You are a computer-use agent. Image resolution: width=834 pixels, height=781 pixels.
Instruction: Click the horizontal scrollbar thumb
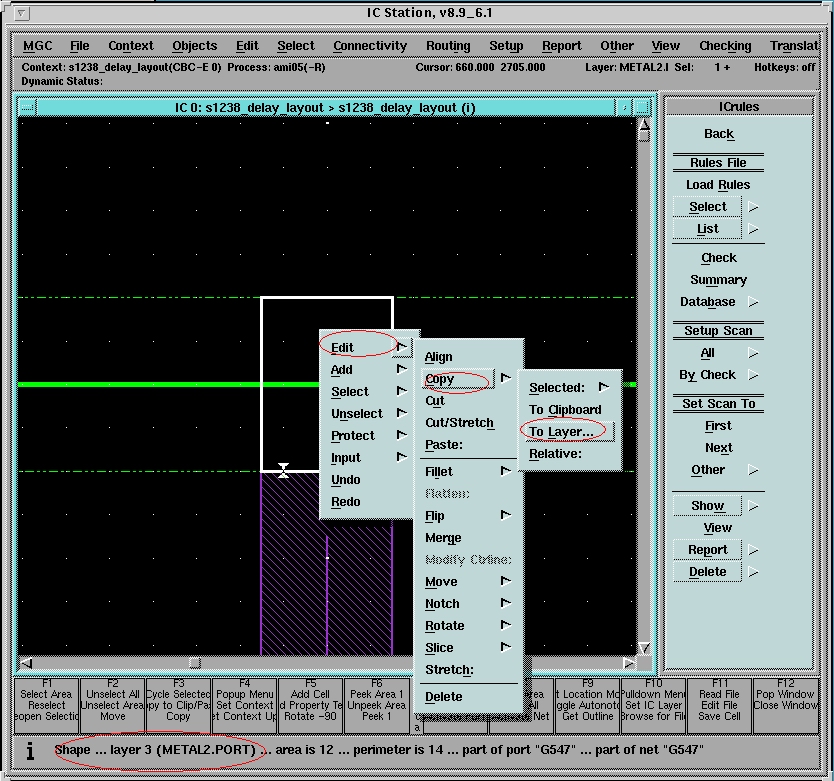pyautogui.click(x=194, y=663)
